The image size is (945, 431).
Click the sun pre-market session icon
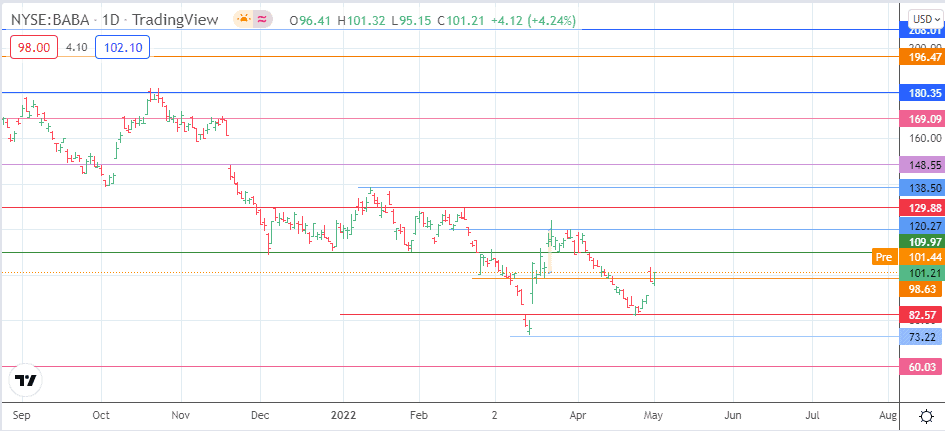tap(244, 19)
